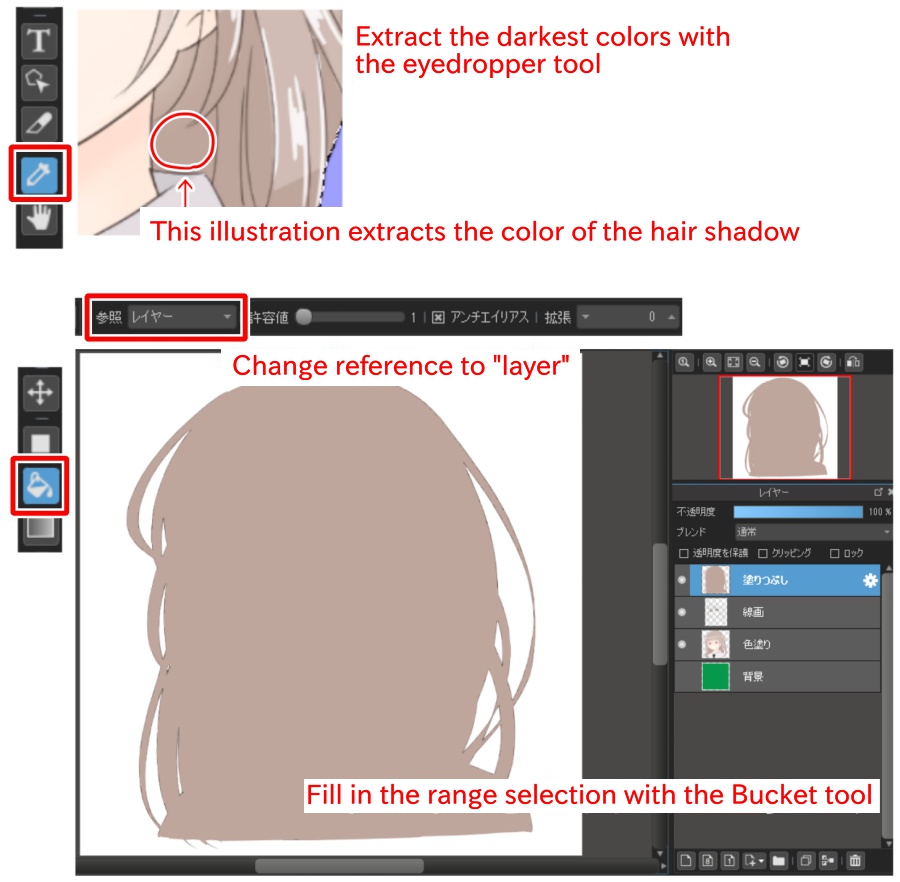
Task: Adjust the 不透明度 opacity slider
Action: click(798, 512)
